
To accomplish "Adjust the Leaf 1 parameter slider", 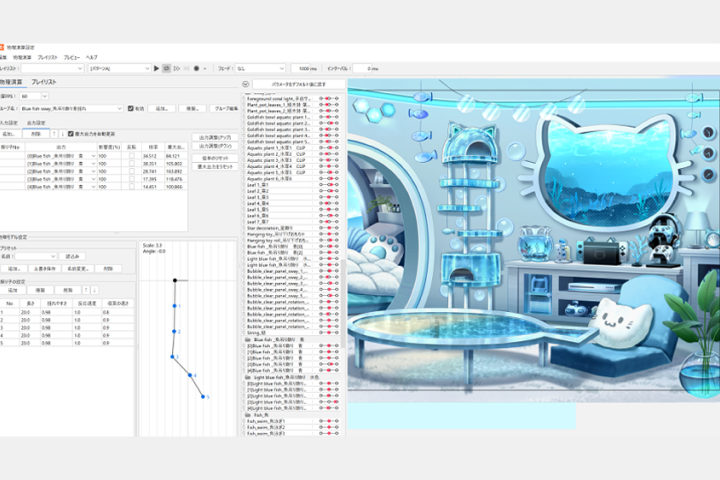I will click(329, 185).
